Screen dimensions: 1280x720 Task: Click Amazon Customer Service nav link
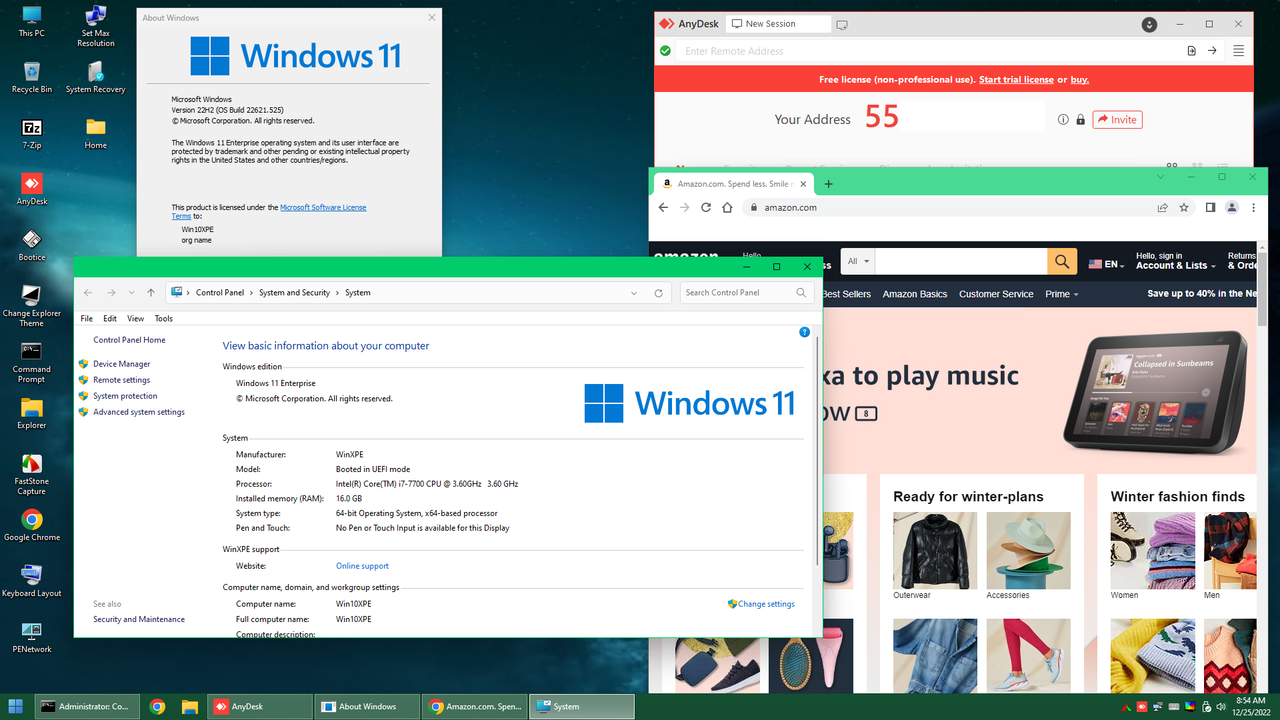click(x=996, y=294)
